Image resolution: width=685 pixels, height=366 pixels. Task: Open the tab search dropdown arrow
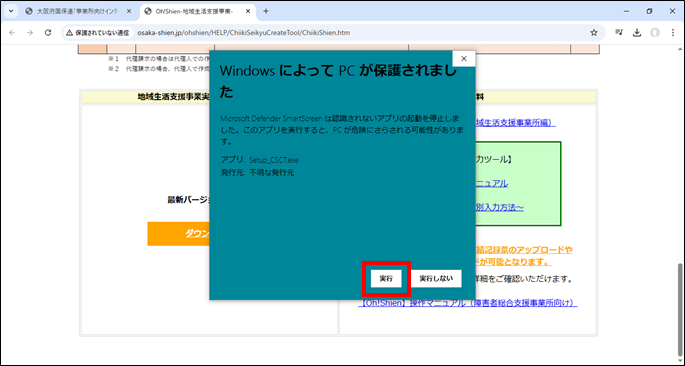10,11
